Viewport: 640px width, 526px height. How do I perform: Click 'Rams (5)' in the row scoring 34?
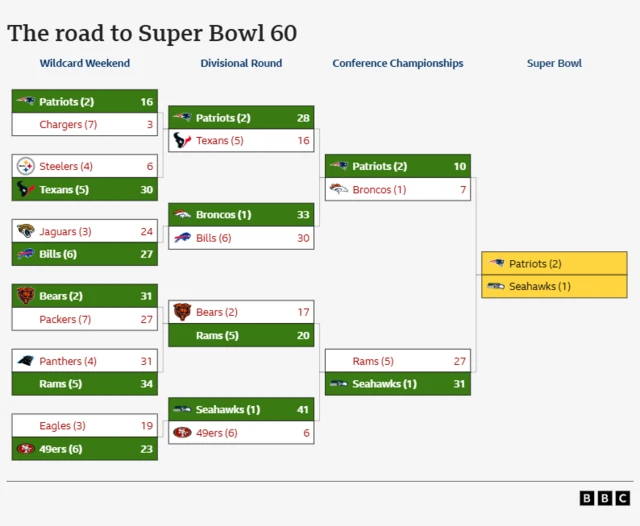60,384
